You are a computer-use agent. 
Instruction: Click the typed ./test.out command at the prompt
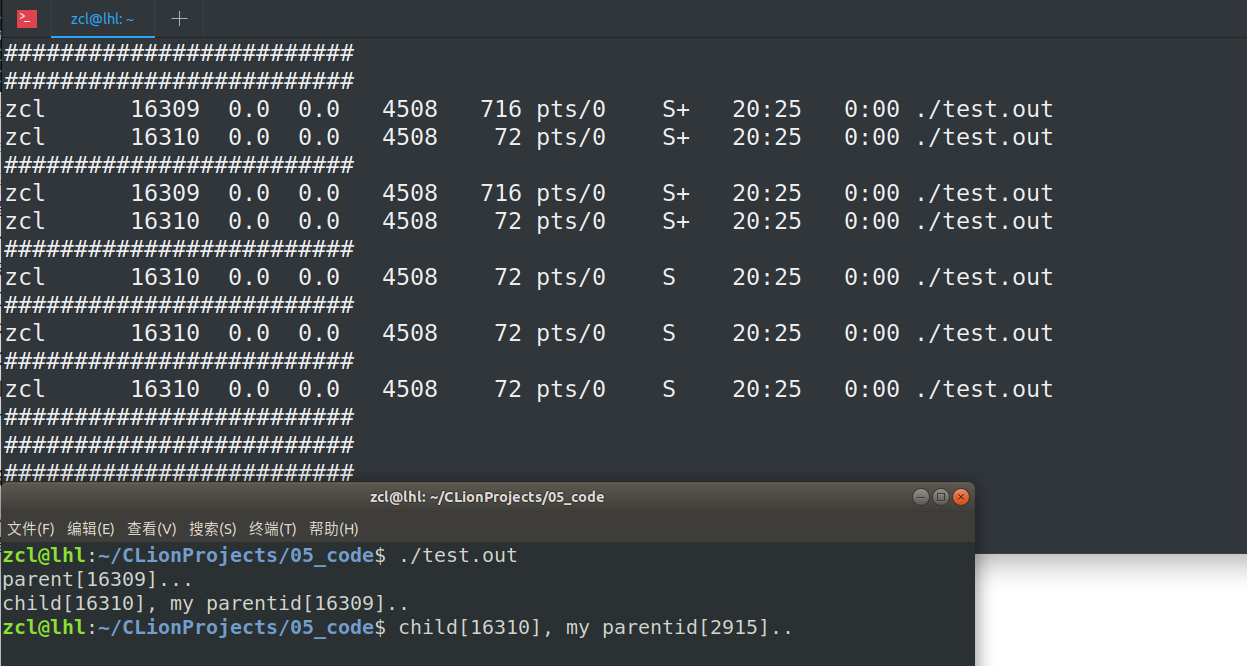coord(458,555)
